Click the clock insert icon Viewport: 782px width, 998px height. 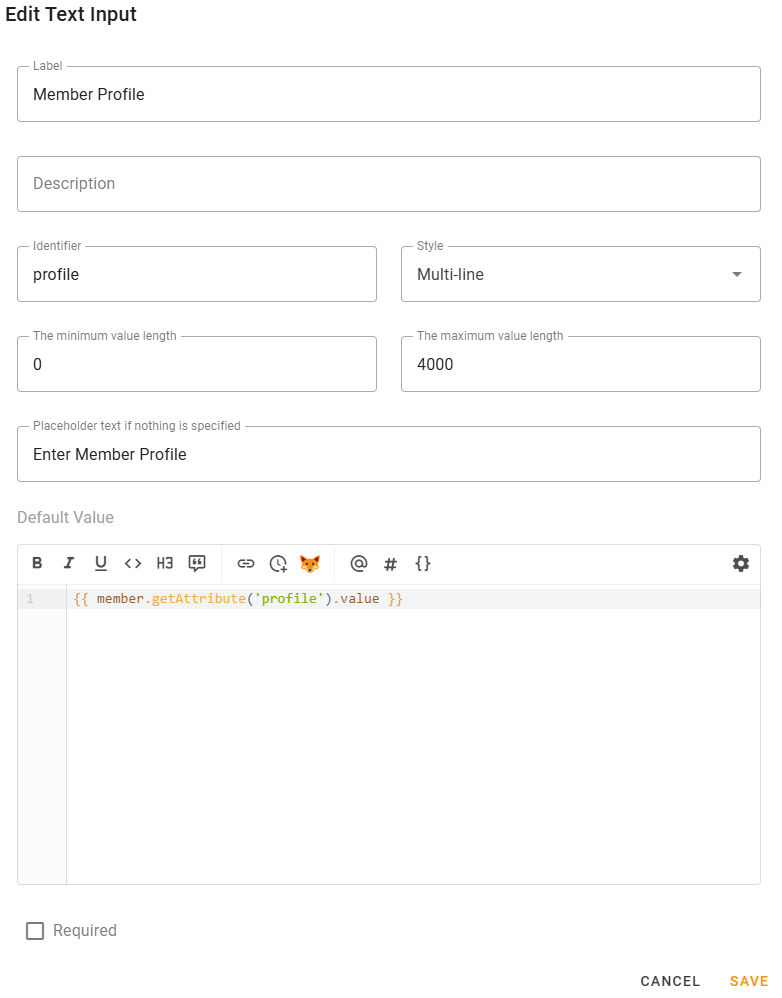click(x=277, y=563)
